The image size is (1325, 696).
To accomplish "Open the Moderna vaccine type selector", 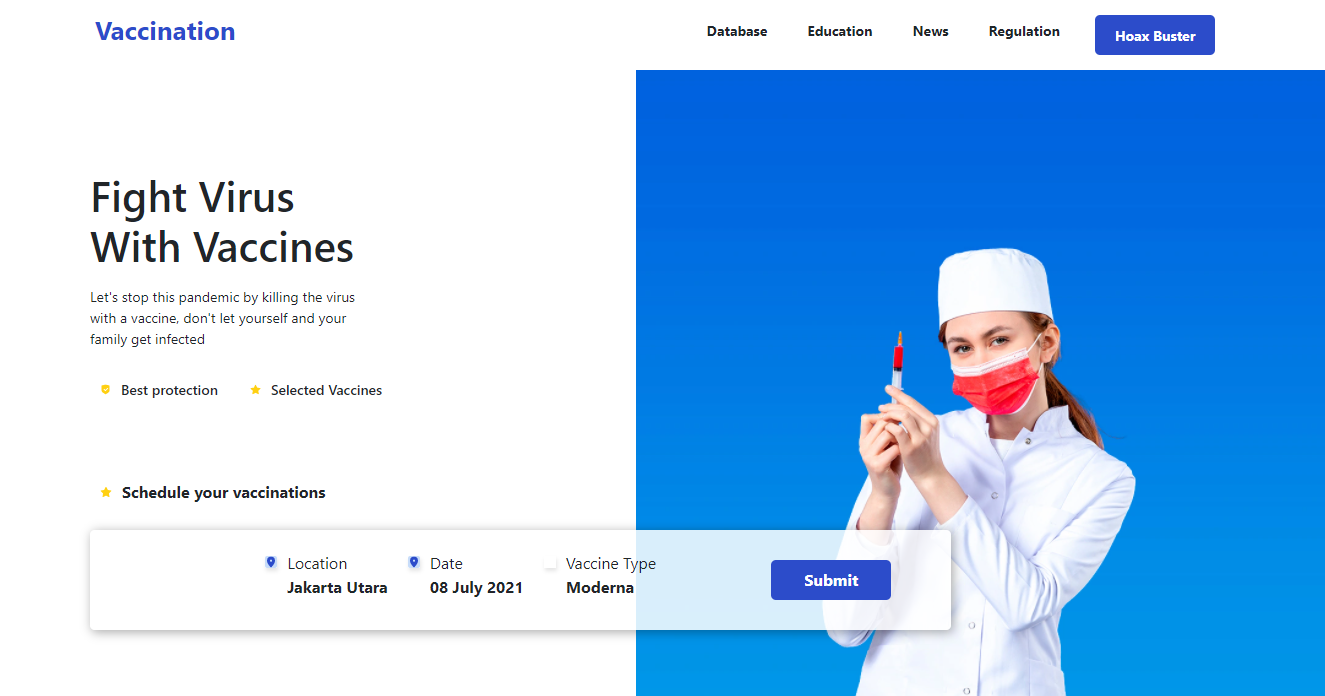I will [x=600, y=588].
